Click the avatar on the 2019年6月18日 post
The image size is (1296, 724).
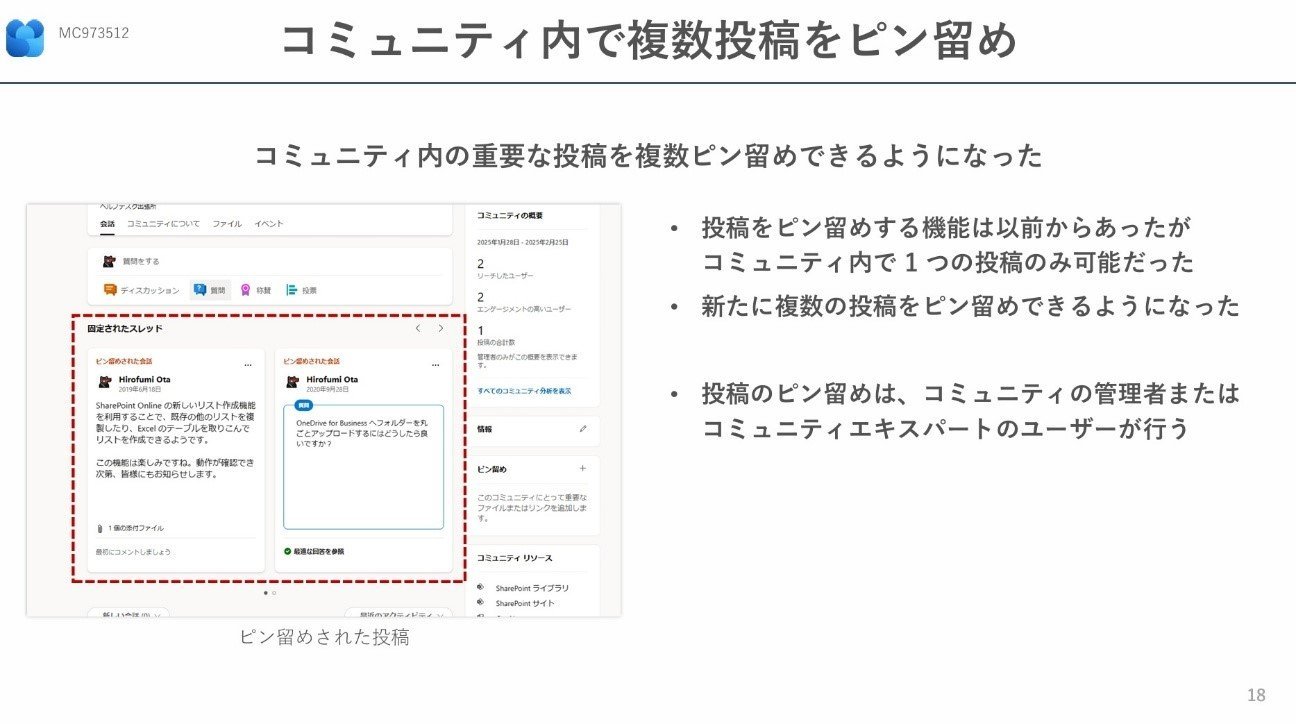[105, 382]
